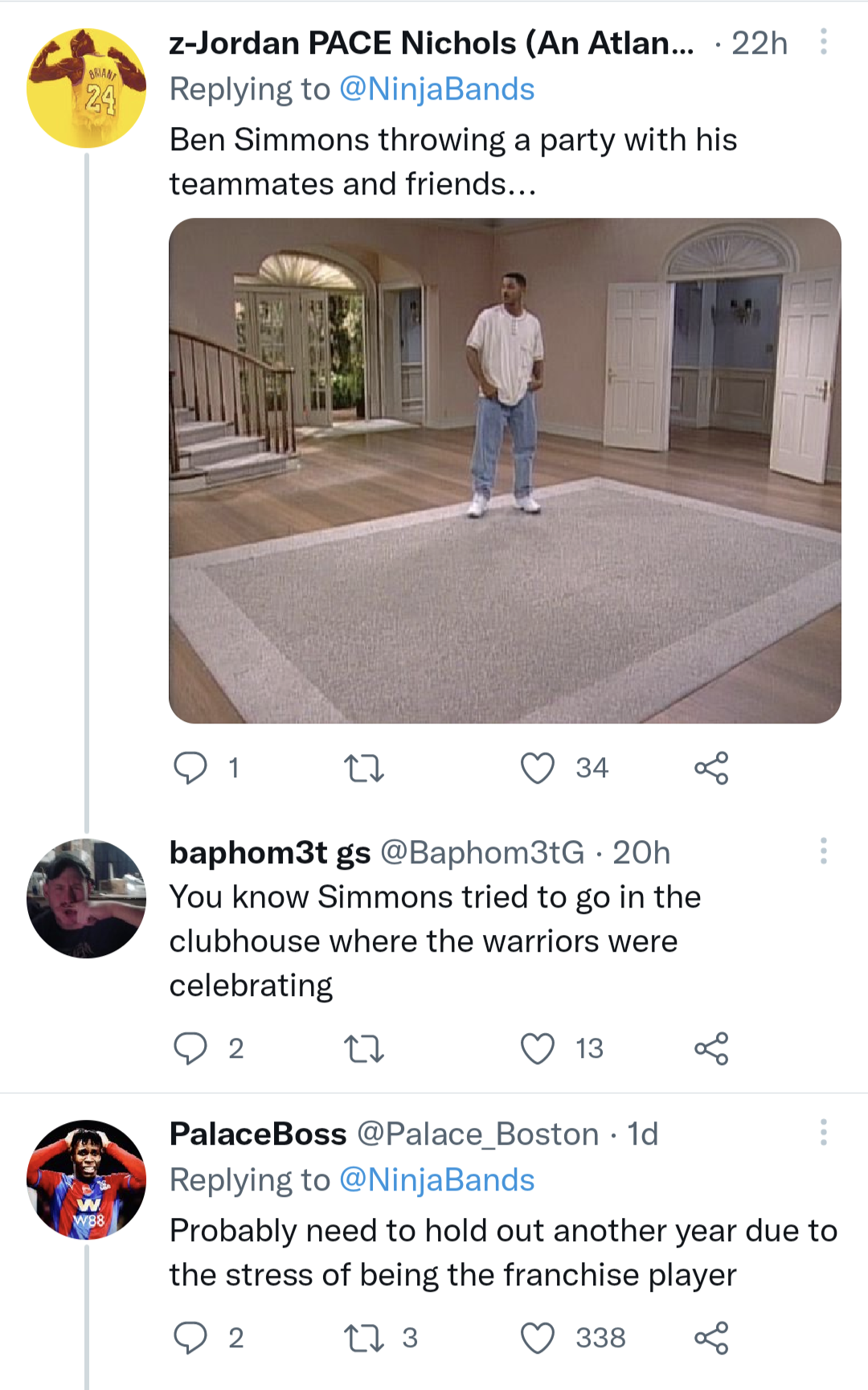Share the baphom3t gs tweet
Screen dimensions: 868x1390
(711, 1048)
